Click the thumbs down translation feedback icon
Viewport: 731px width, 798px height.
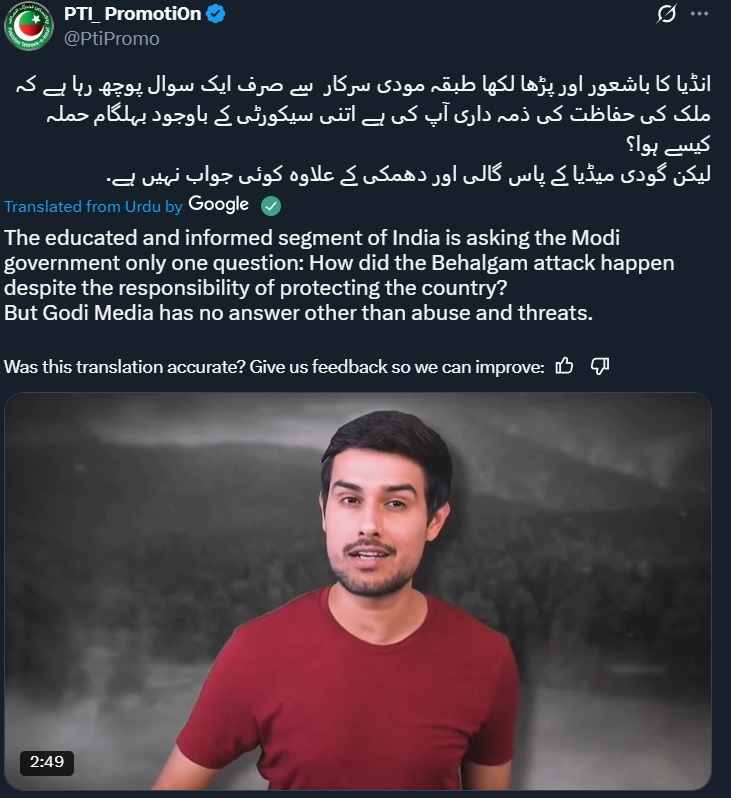[x=600, y=366]
